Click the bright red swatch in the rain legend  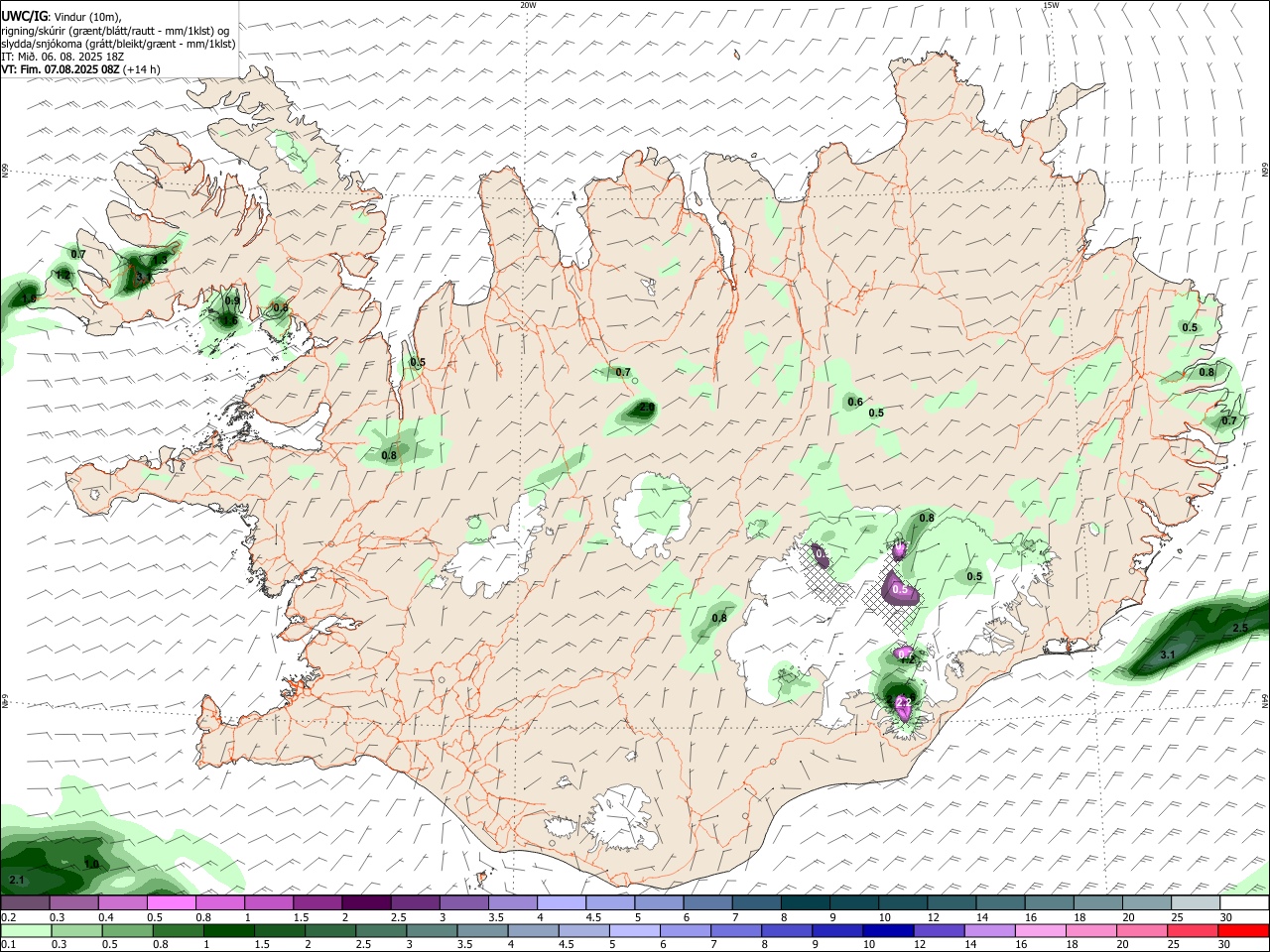[x=1244, y=930]
